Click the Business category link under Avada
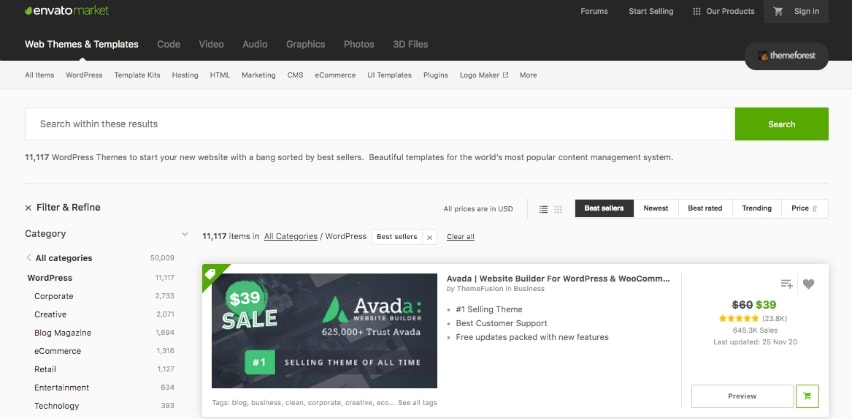The height and width of the screenshot is (419, 852). pyautogui.click(x=528, y=289)
